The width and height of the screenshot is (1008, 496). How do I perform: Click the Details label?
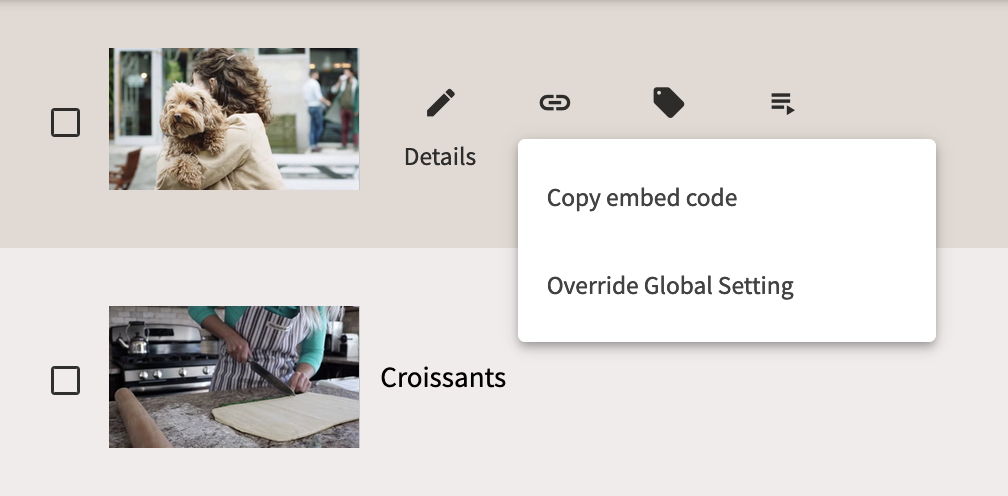pyautogui.click(x=440, y=157)
